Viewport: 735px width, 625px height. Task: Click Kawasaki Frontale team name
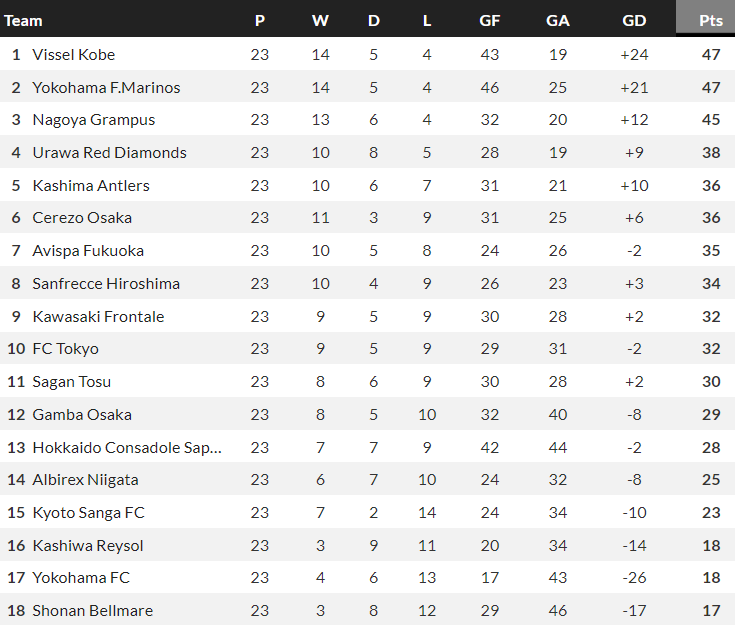click(98, 317)
